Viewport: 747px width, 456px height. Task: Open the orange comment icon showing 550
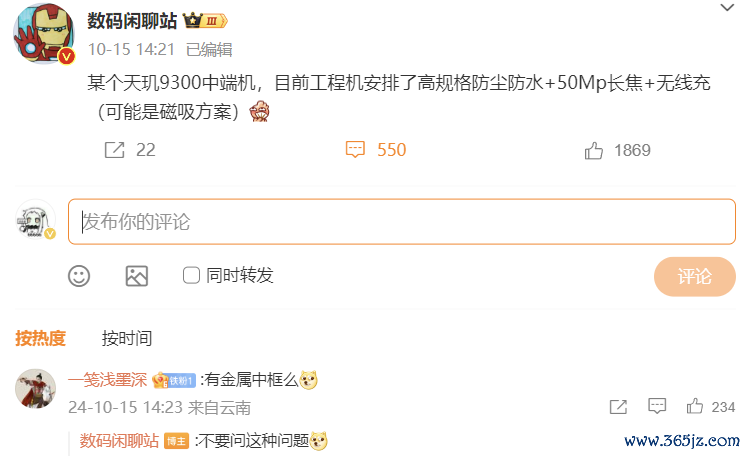point(355,150)
